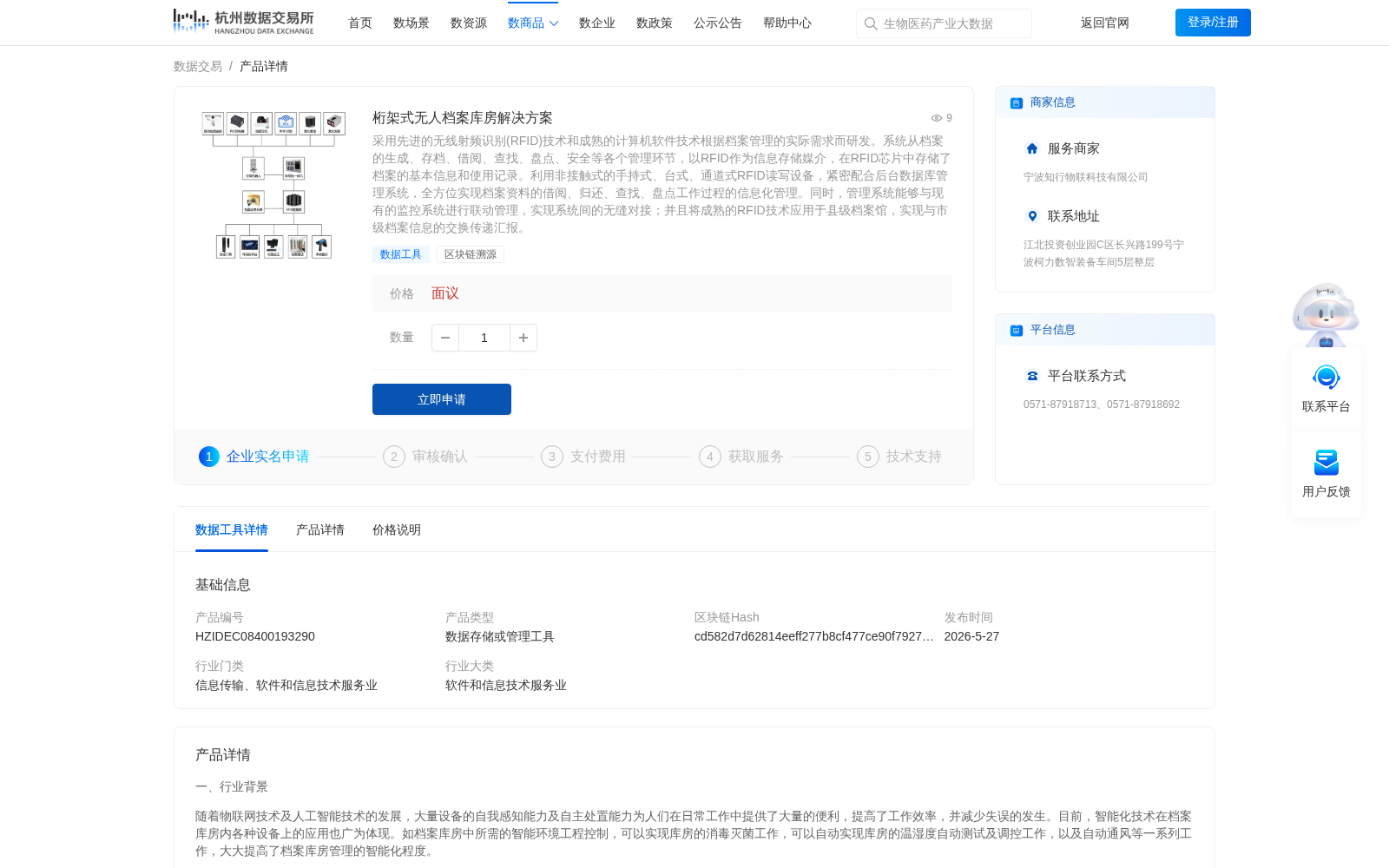Click 数据交易 breadcrumb link

tap(198, 66)
